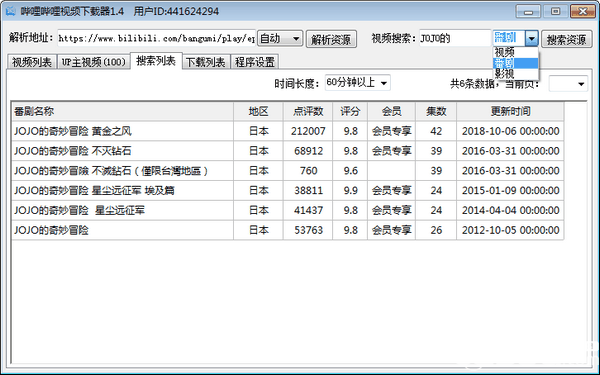Switch to the 下载列表 tab
The width and height of the screenshot is (600, 375).
point(206,62)
